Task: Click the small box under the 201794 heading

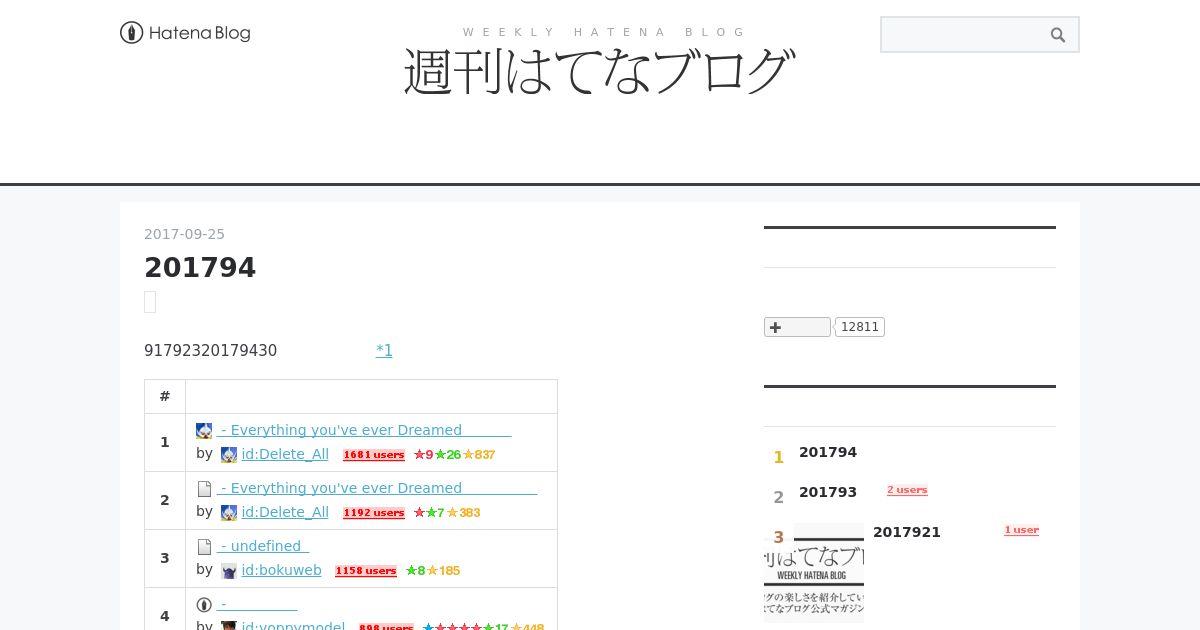Action: (150, 302)
